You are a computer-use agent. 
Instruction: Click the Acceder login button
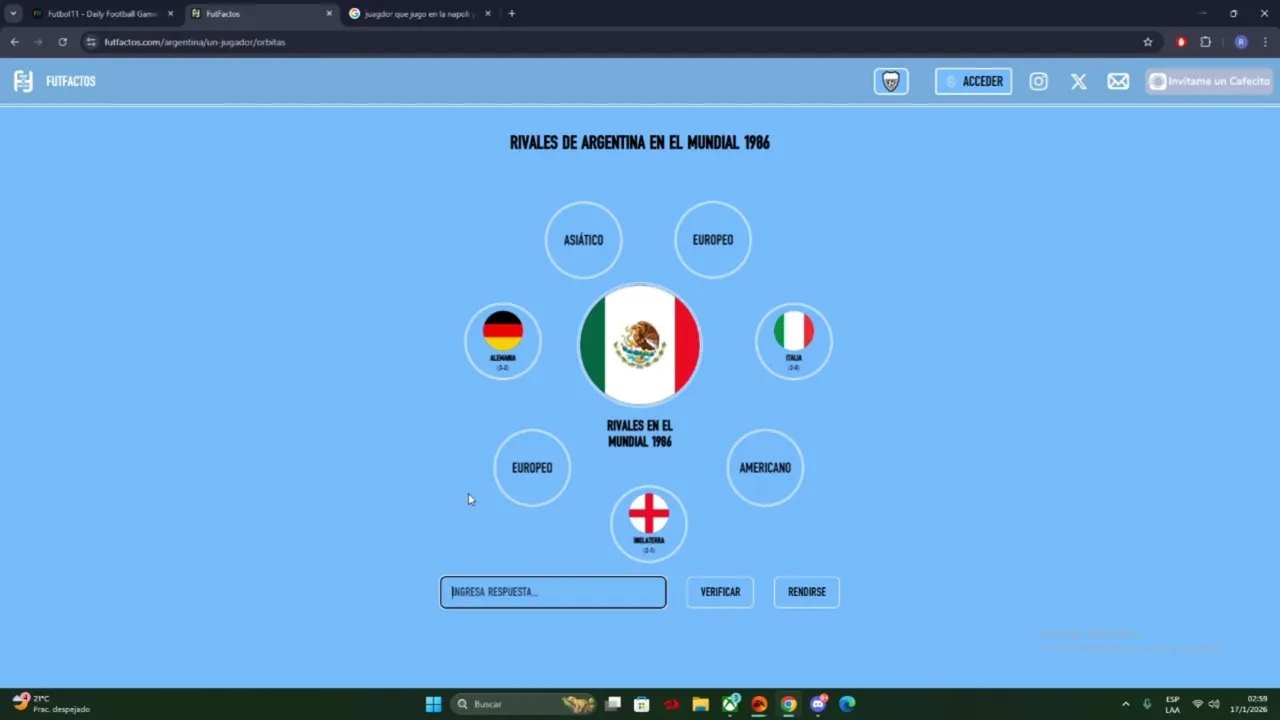click(973, 81)
